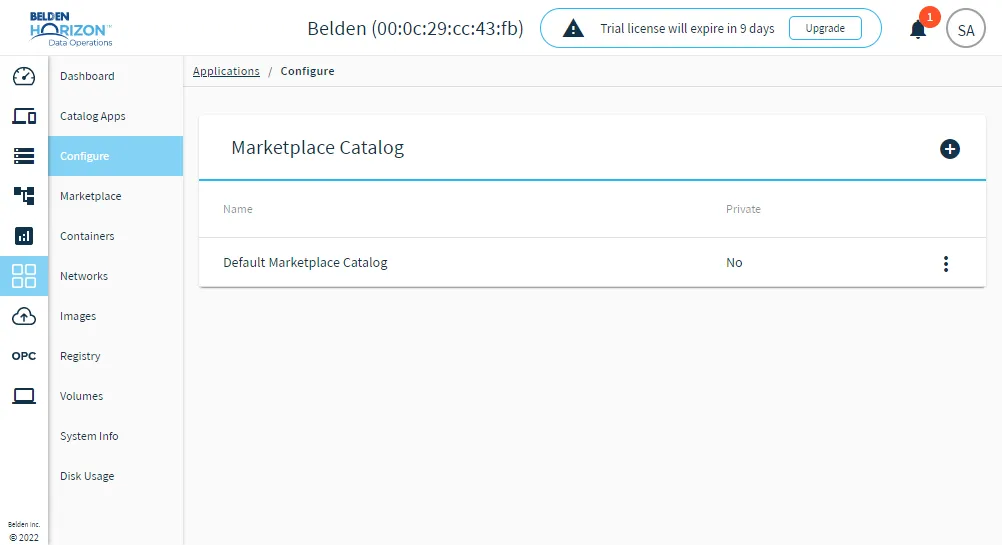
Task: Open the laptop icon in left rail
Action: coord(24,396)
